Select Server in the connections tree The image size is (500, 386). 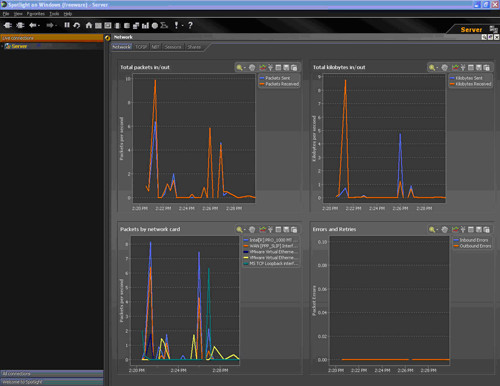click(x=19, y=46)
